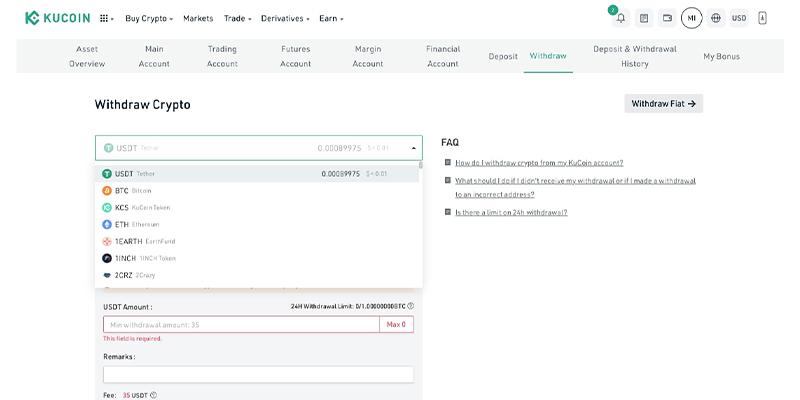Expand the Earn menu
The height and width of the screenshot is (400, 800).
click(331, 18)
